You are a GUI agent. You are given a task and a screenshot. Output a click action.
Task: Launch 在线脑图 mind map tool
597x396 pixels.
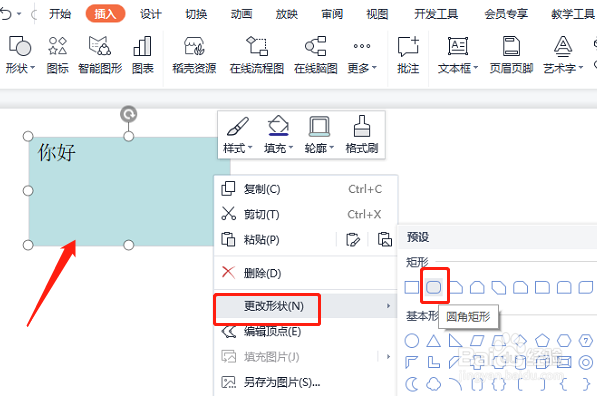click(316, 55)
